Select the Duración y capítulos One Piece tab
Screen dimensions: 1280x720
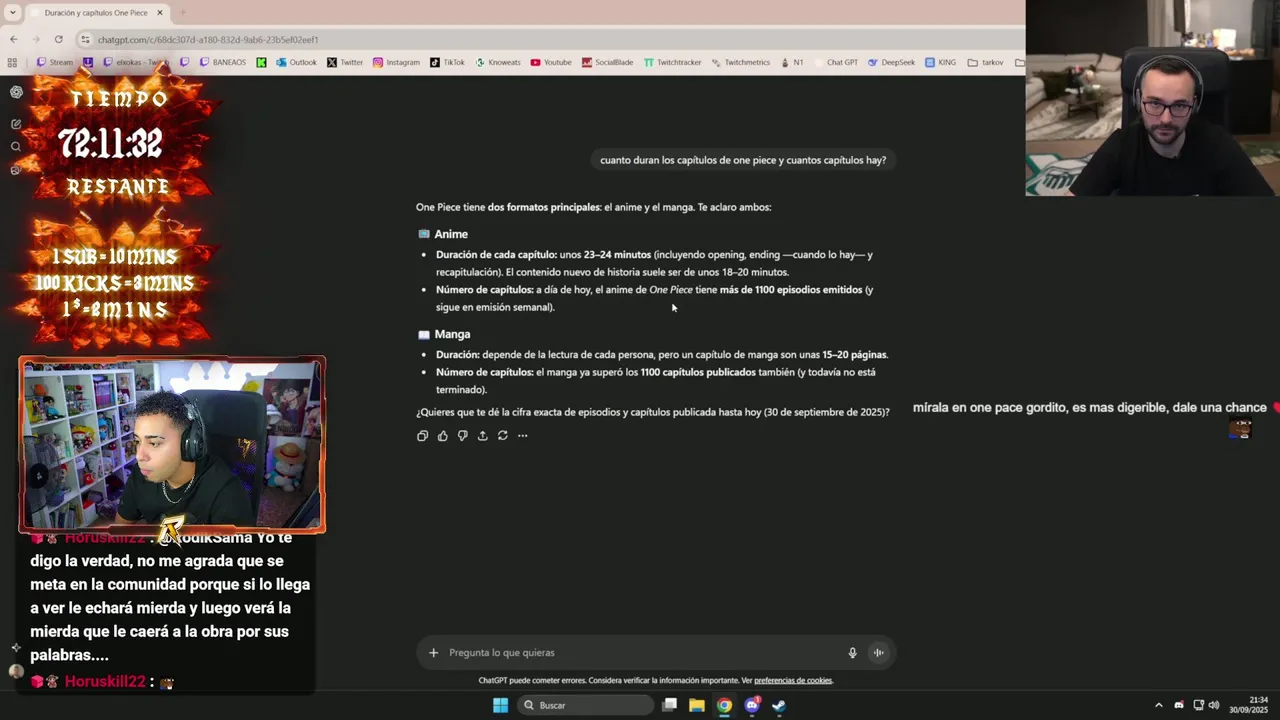98,13
